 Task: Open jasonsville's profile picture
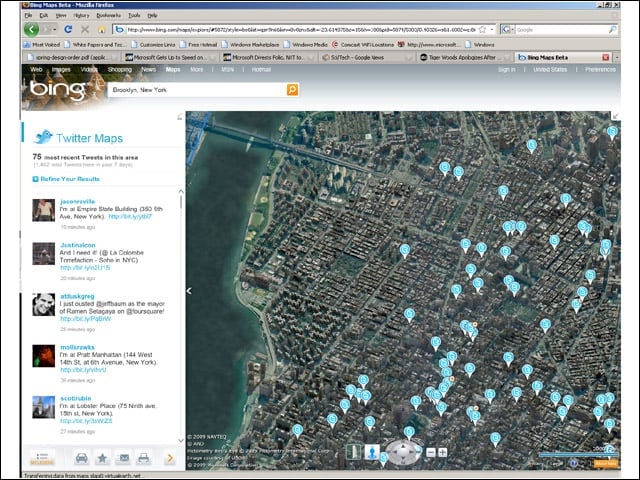(x=44, y=210)
